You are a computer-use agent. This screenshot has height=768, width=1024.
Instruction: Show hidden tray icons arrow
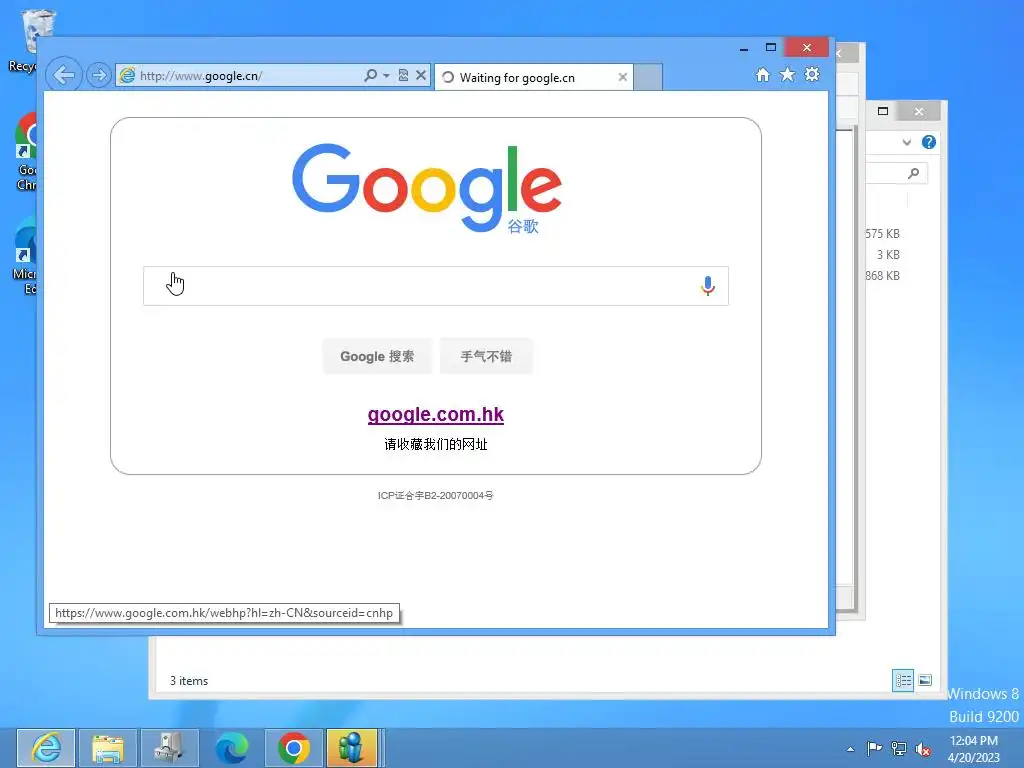850,749
